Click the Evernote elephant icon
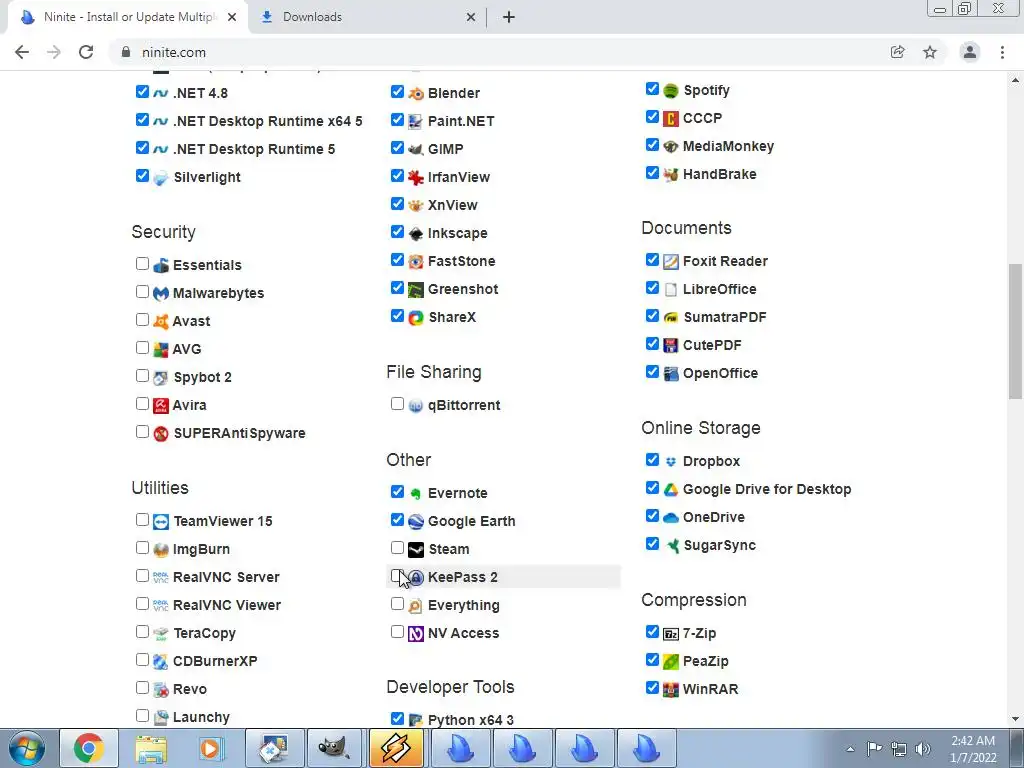 pos(416,494)
